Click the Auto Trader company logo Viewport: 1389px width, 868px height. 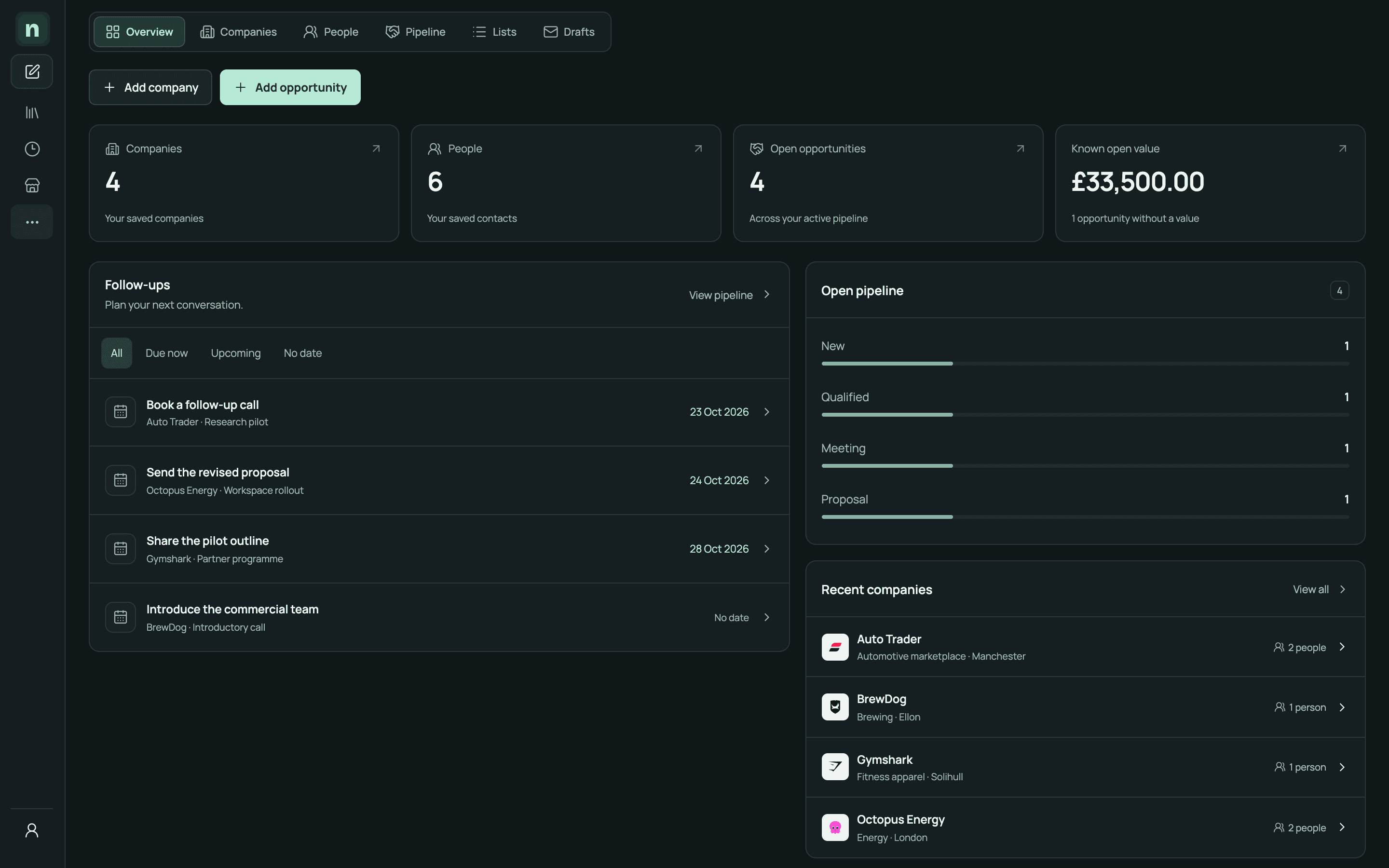click(835, 647)
